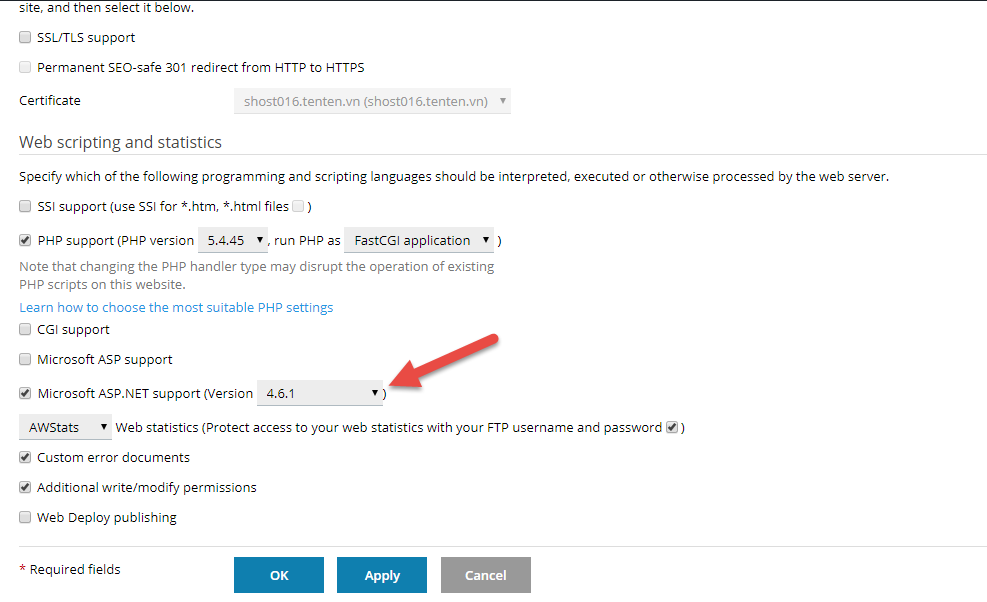The width and height of the screenshot is (987, 602).
Task: Click the OK button
Action: (x=279, y=575)
